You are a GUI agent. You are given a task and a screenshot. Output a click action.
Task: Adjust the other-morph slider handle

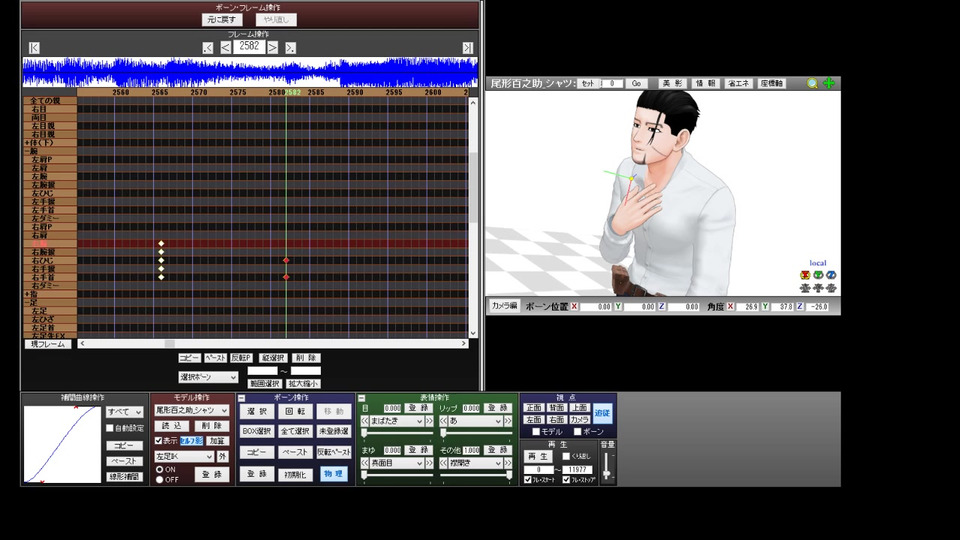pos(509,475)
